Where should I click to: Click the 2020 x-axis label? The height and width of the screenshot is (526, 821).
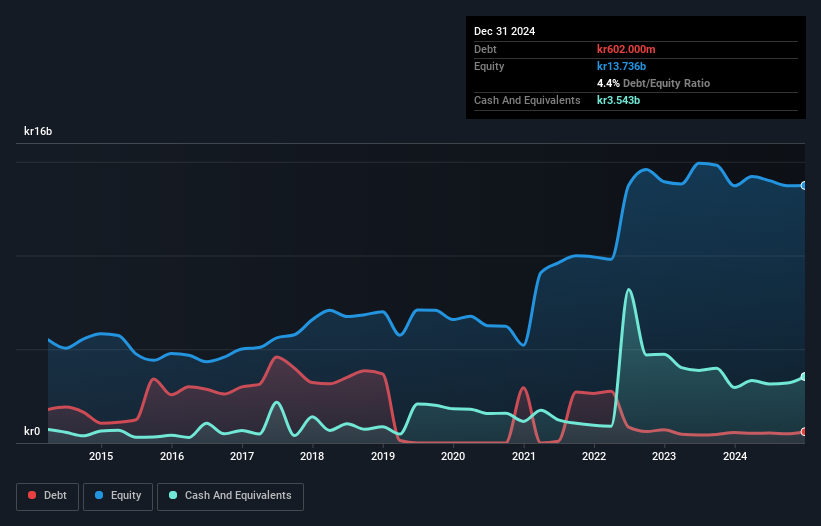[x=453, y=456]
